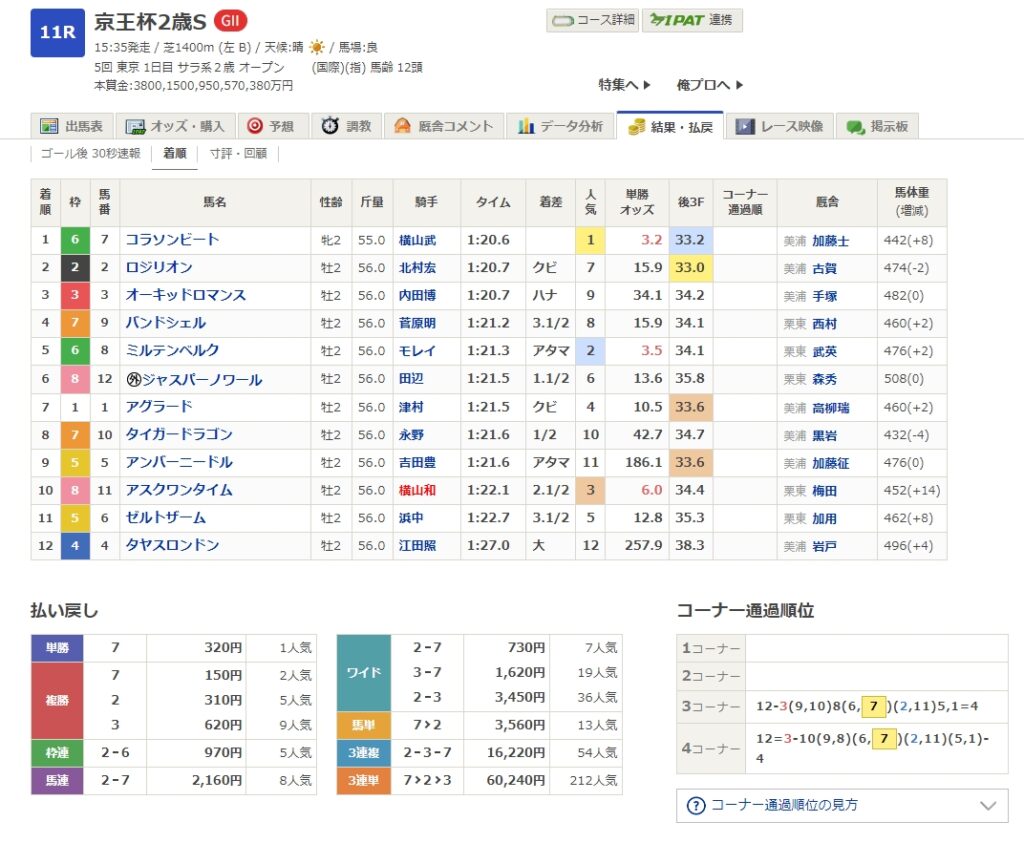The height and width of the screenshot is (843, 1024).
Task: Click the 出馬表 tab icon
Action: point(49,126)
